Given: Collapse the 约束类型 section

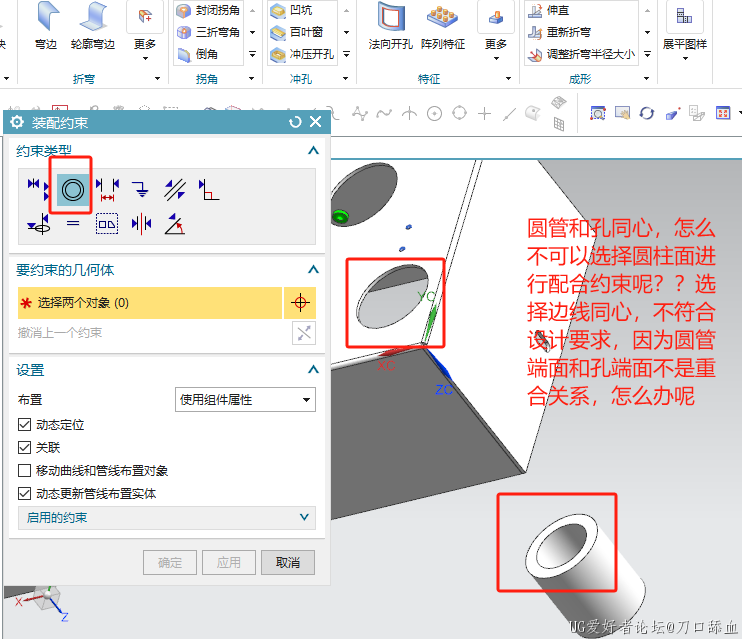Looking at the screenshot, I should point(313,150).
